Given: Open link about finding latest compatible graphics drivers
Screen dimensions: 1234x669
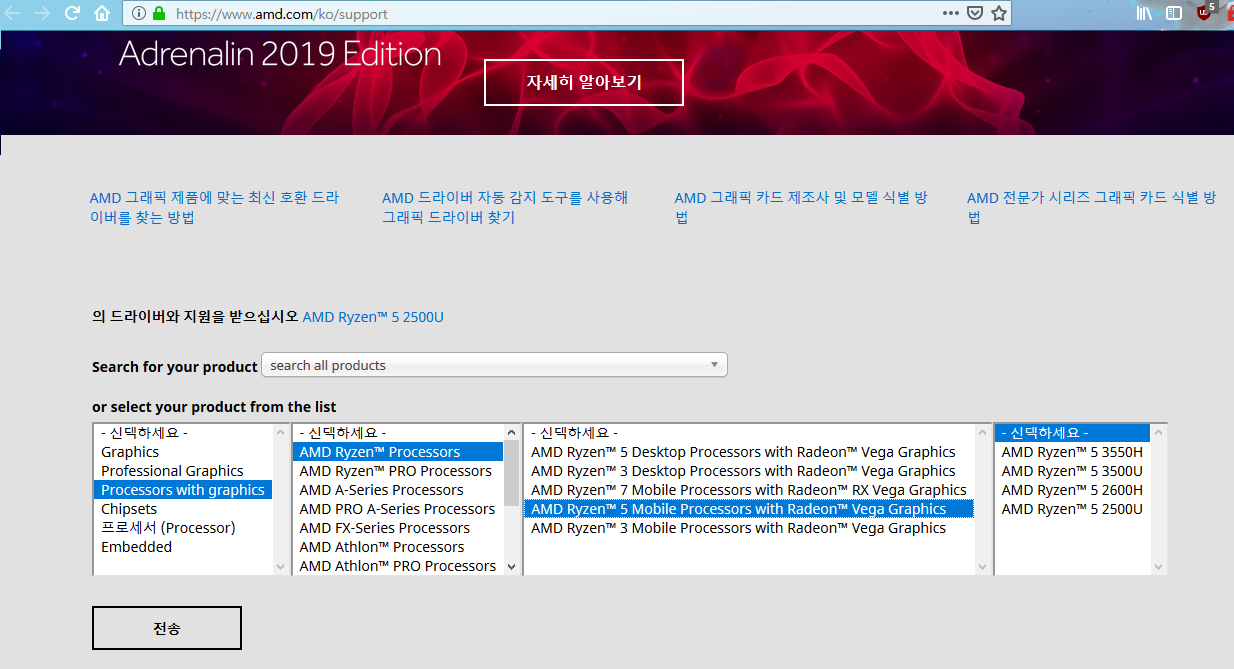Looking at the screenshot, I should tap(214, 208).
